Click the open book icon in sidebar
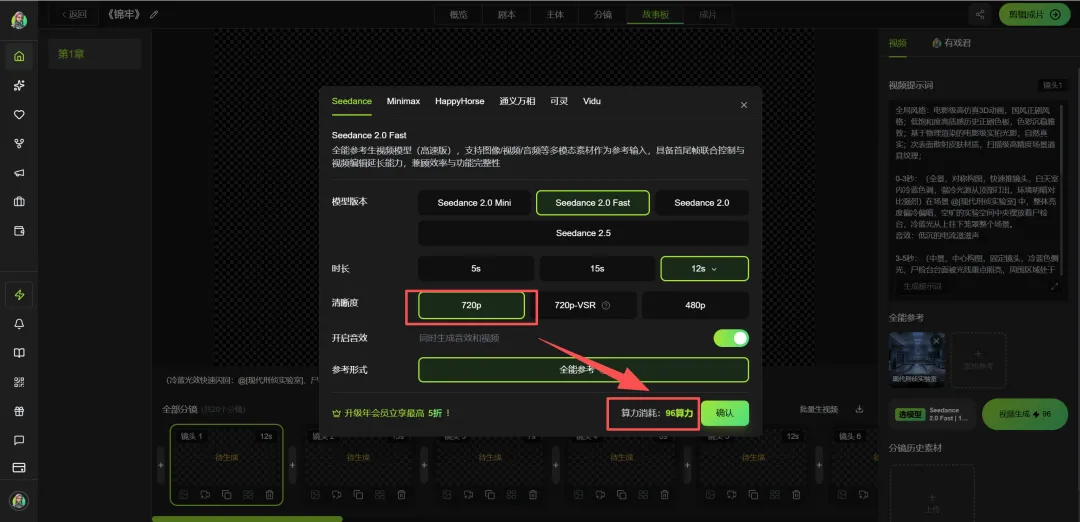 [x=19, y=353]
